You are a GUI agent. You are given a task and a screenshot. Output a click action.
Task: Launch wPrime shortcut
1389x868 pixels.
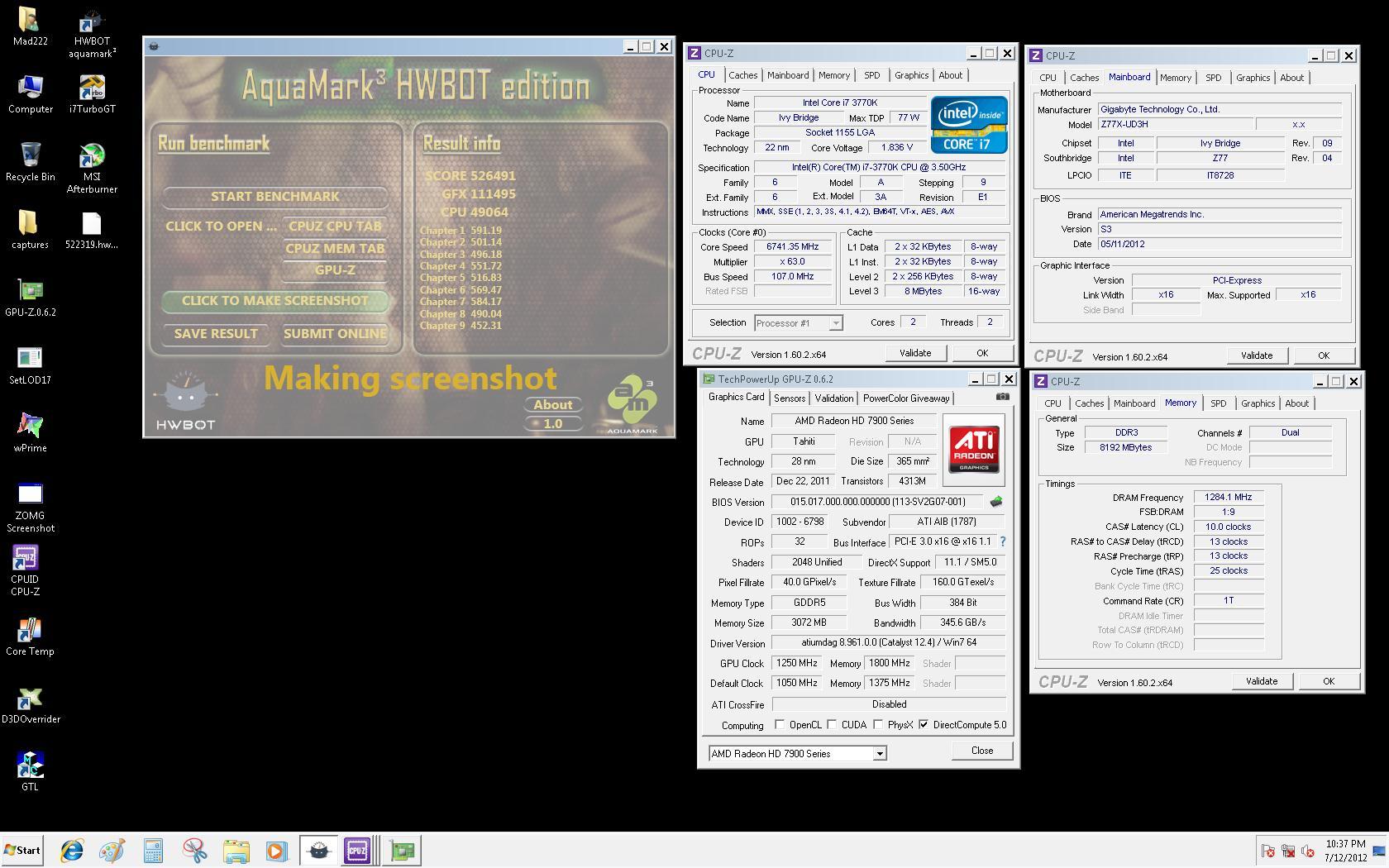30,433
